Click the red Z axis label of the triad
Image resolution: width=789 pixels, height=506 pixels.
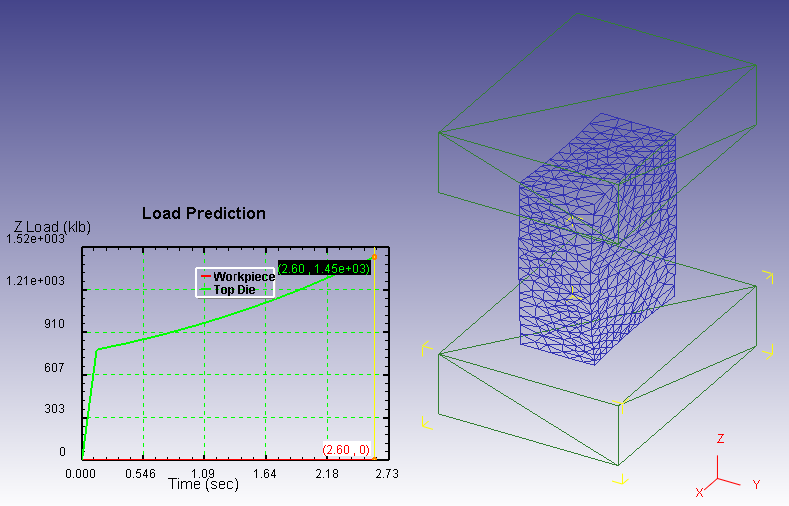tap(721, 439)
